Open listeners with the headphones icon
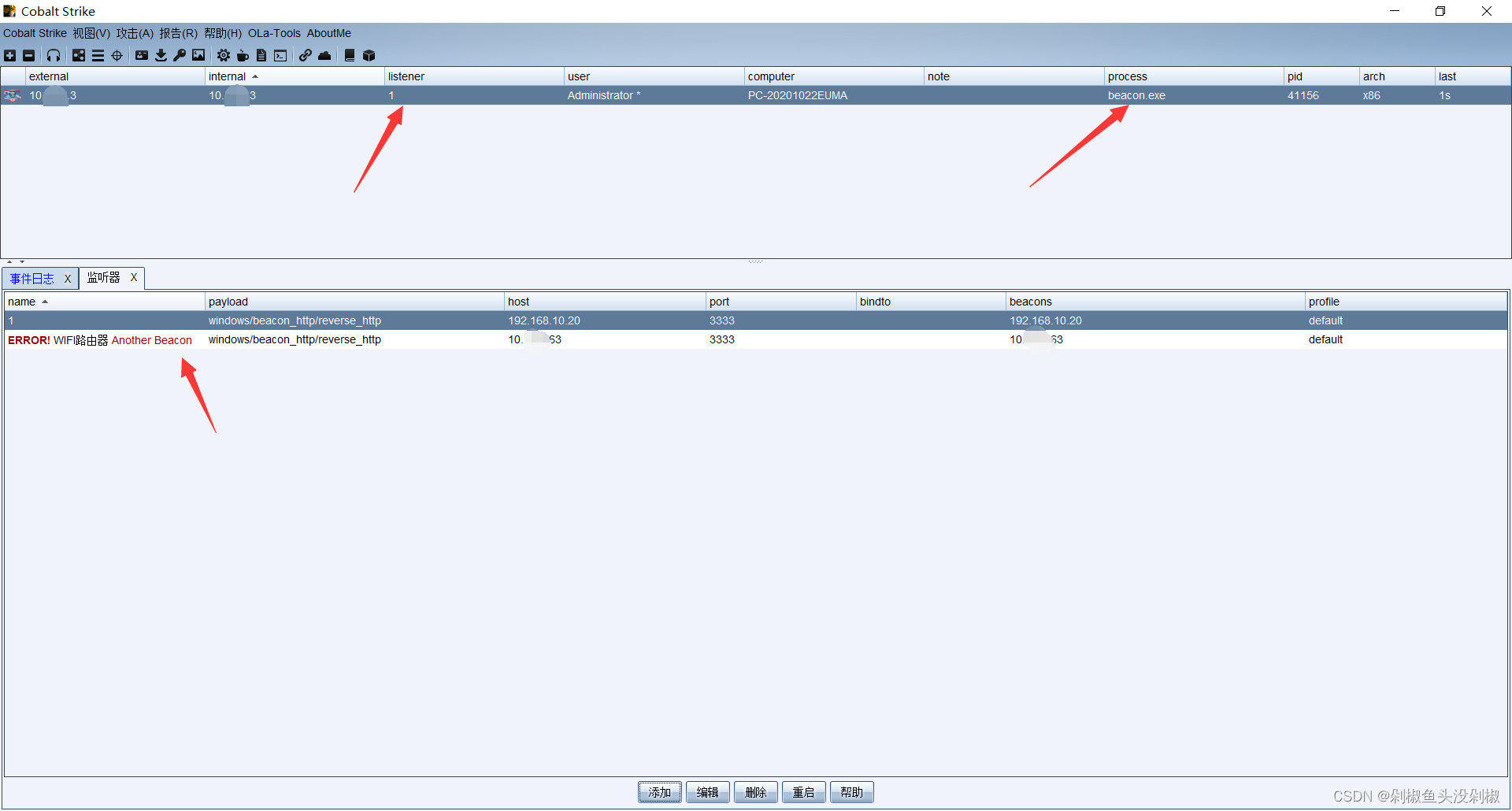1512x811 pixels. [54, 55]
